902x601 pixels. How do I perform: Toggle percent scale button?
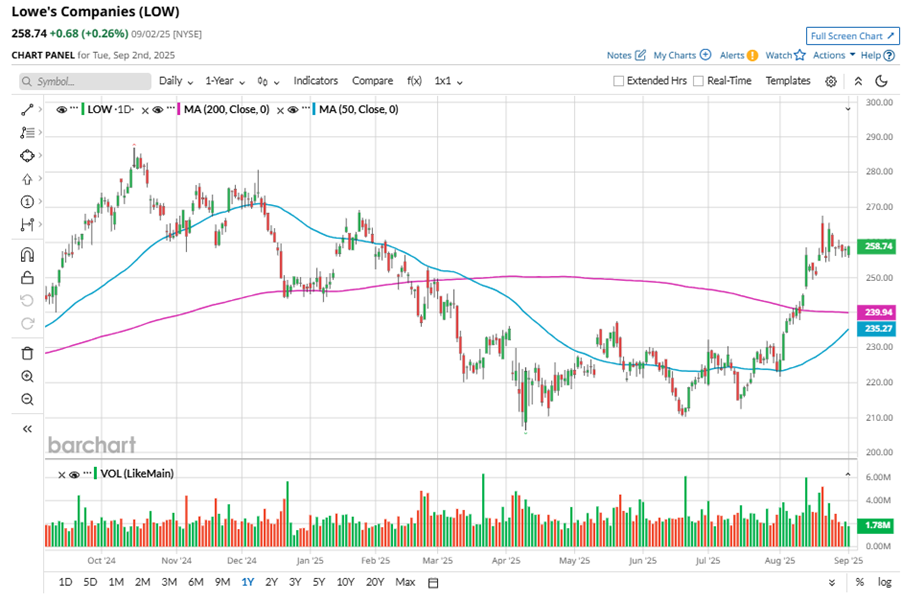(x=859, y=582)
